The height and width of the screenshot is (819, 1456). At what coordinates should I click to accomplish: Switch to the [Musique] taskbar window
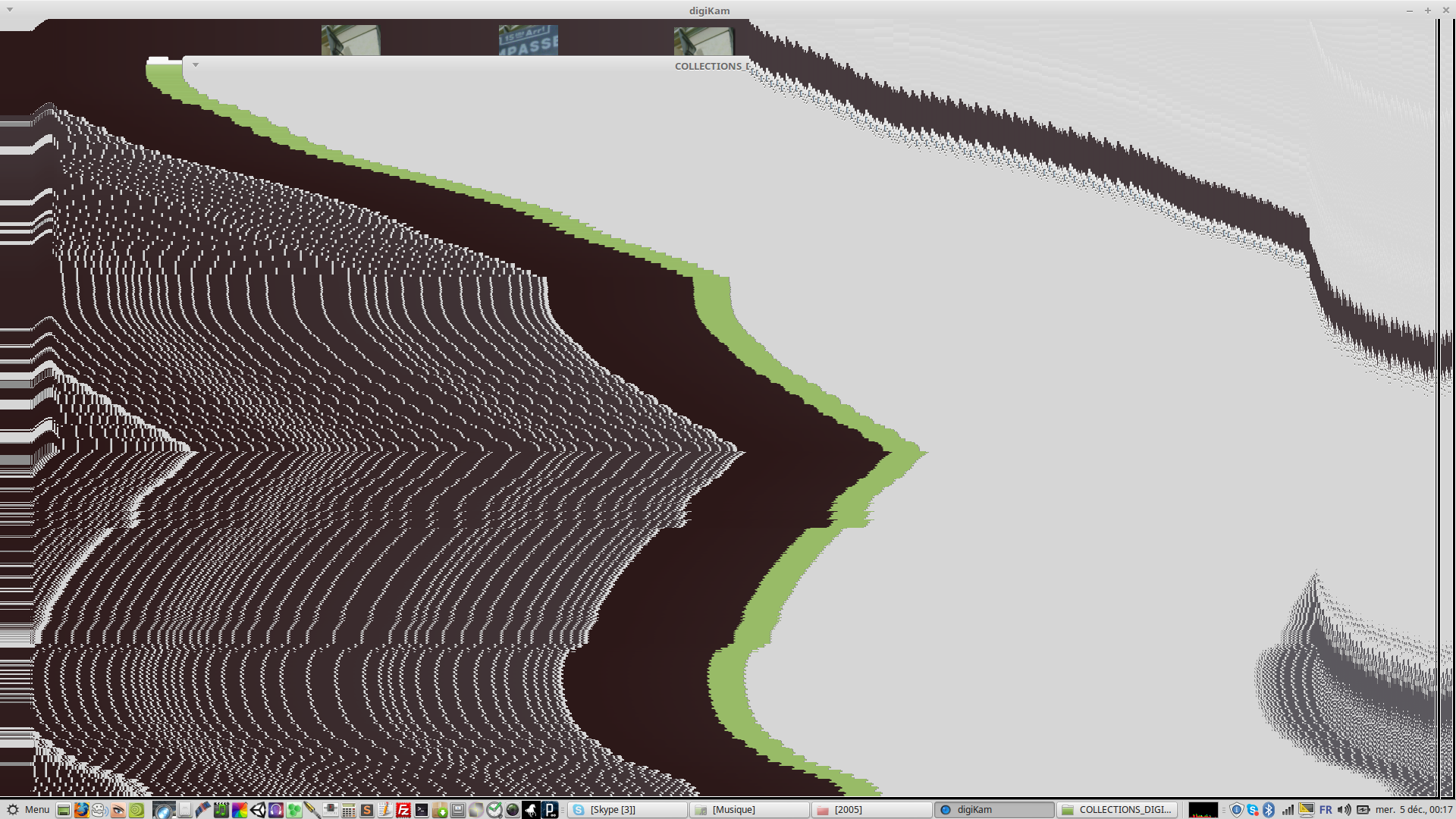coord(749,810)
